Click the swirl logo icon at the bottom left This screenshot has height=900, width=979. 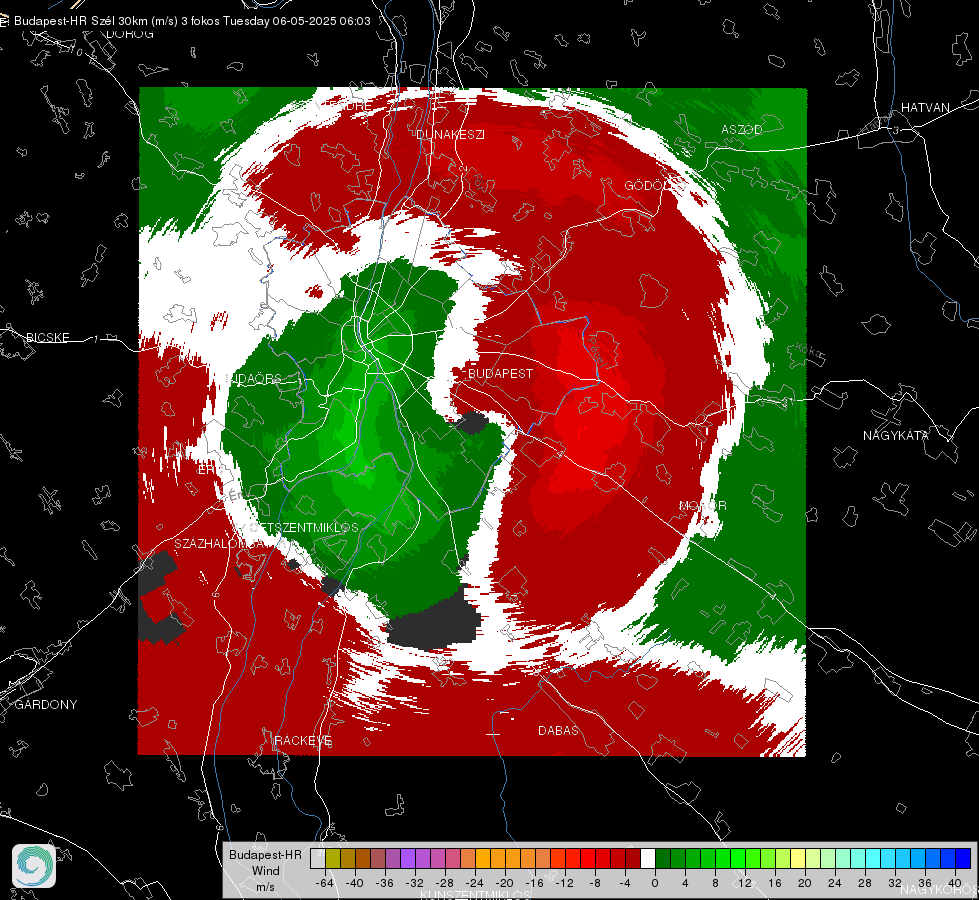[x=34, y=866]
